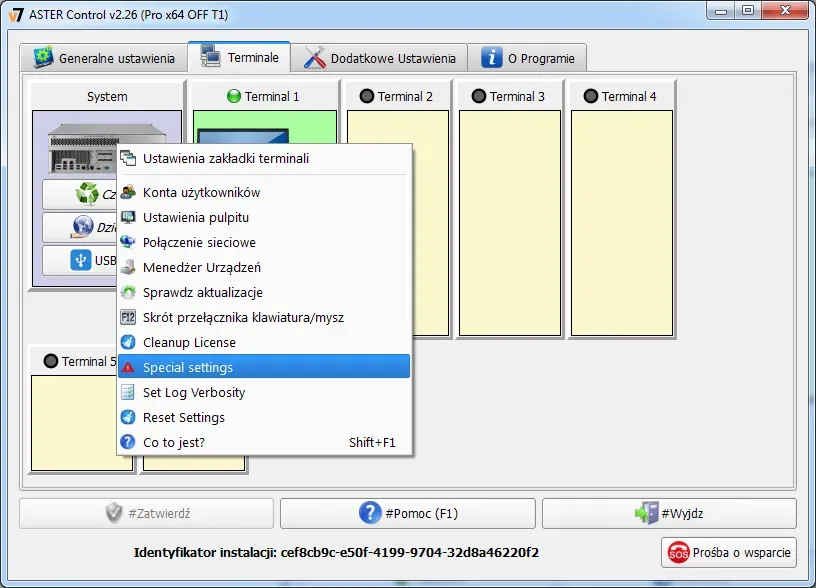
Task: Click Połączenie sieciowe network icon
Action: (x=128, y=242)
